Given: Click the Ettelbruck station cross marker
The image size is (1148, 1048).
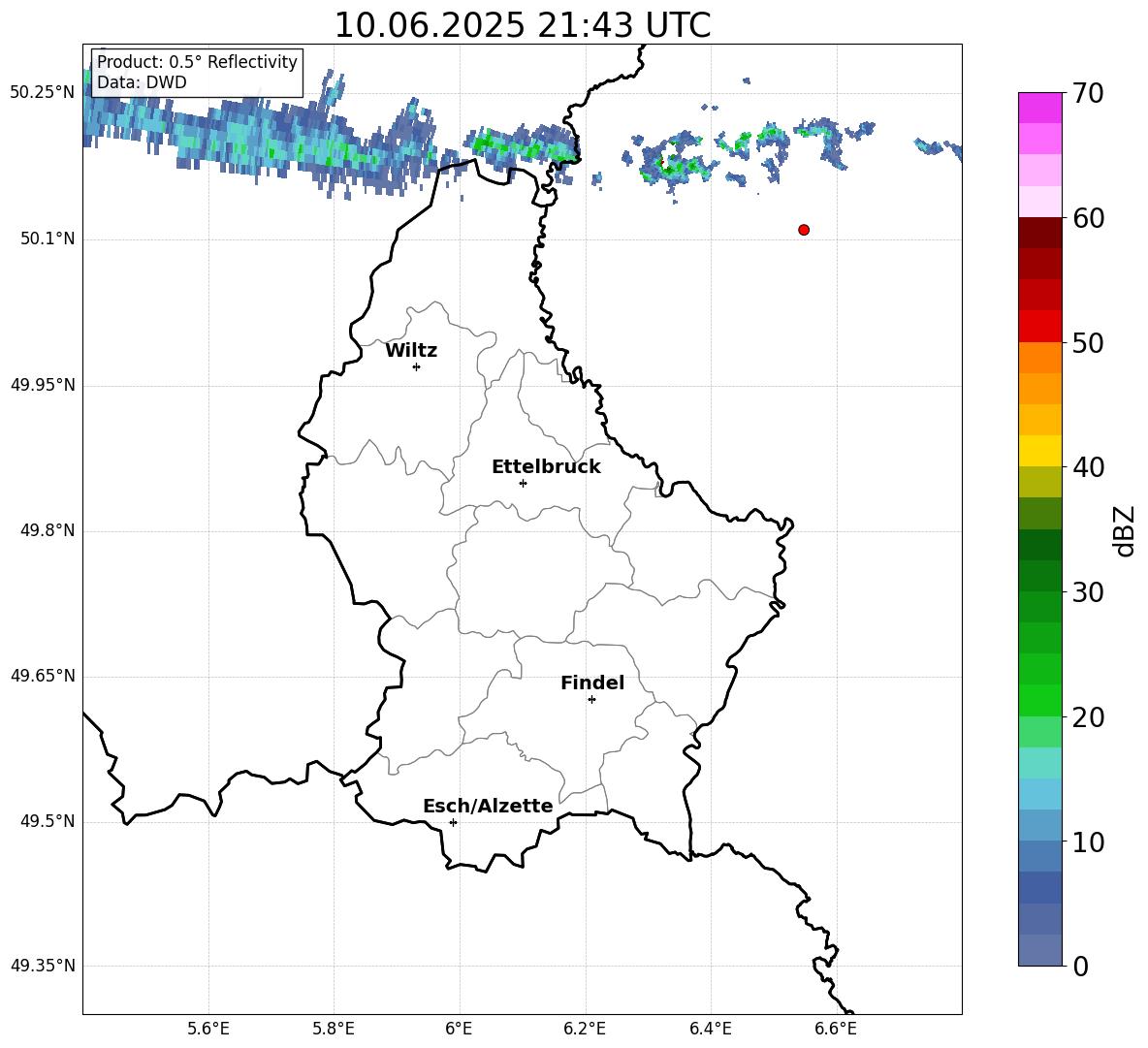Looking at the screenshot, I should pos(523,483).
